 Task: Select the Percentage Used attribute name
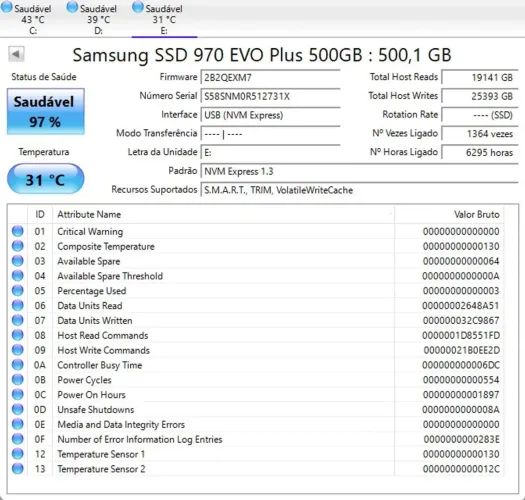coord(92,291)
